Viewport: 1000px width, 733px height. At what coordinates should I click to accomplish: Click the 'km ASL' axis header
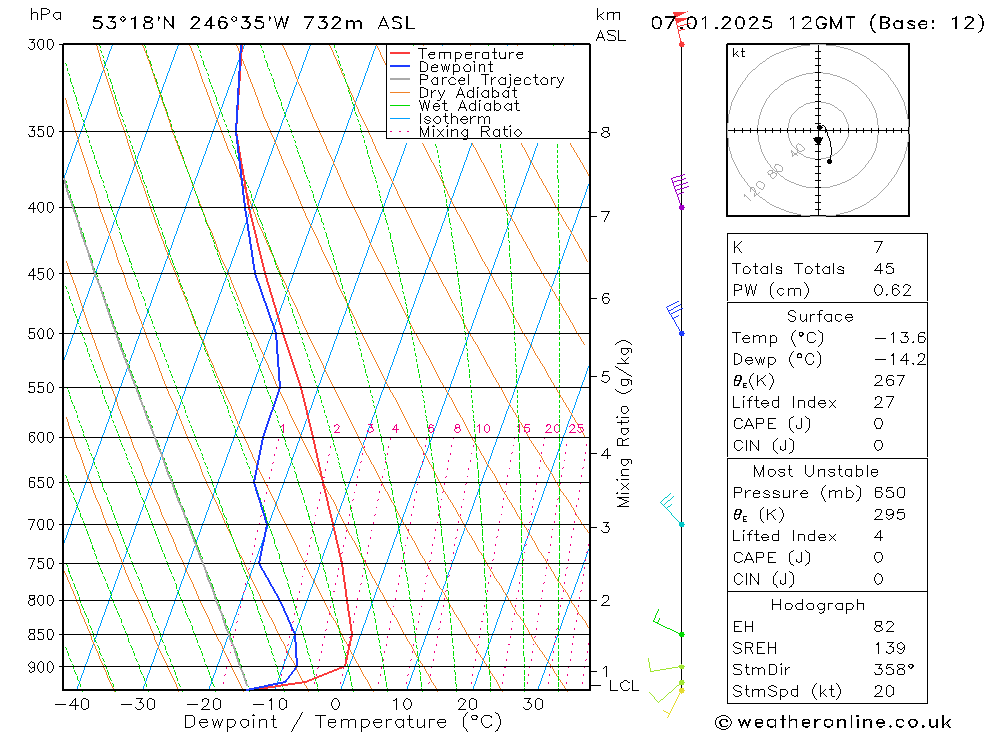(x=610, y=25)
